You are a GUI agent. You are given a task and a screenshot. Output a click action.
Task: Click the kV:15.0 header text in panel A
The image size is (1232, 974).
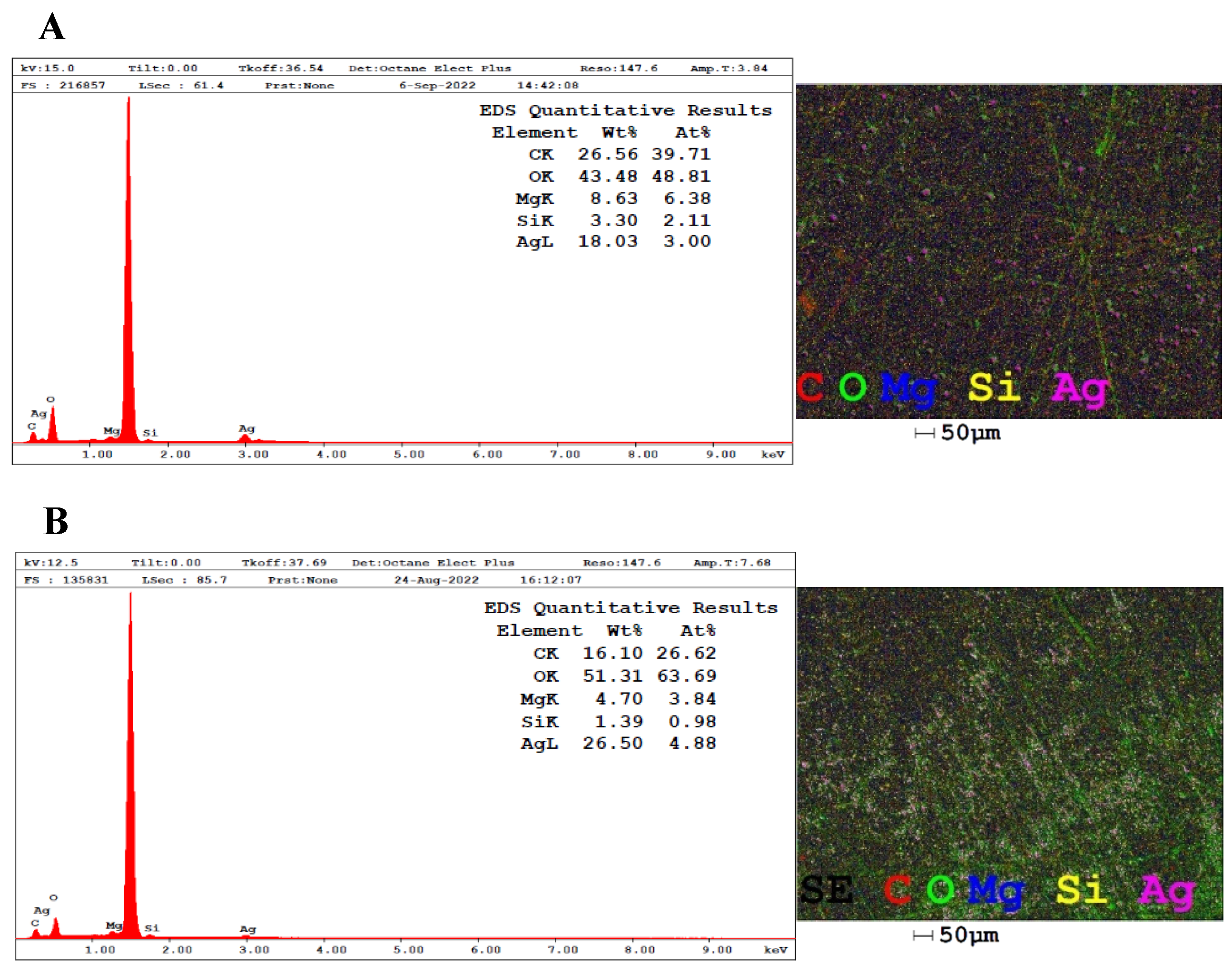47,69
